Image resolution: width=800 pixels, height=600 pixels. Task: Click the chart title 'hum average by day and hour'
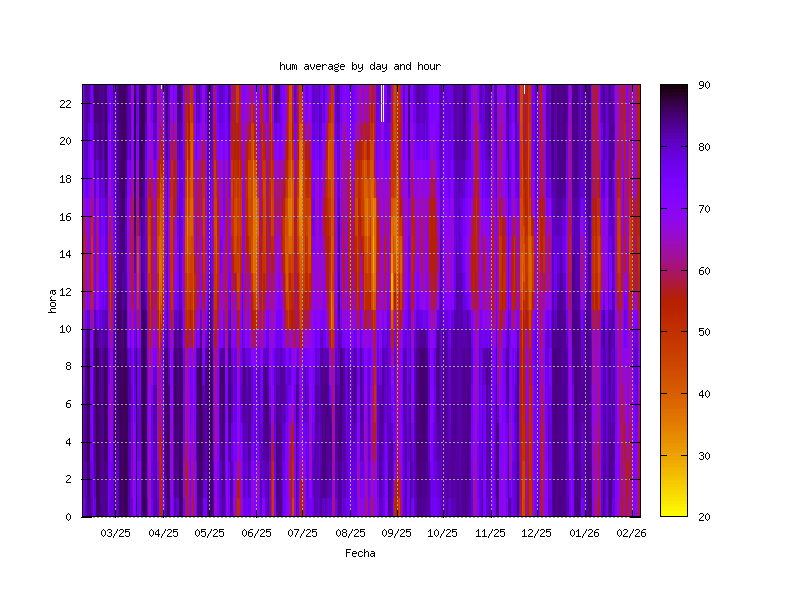[360, 66]
